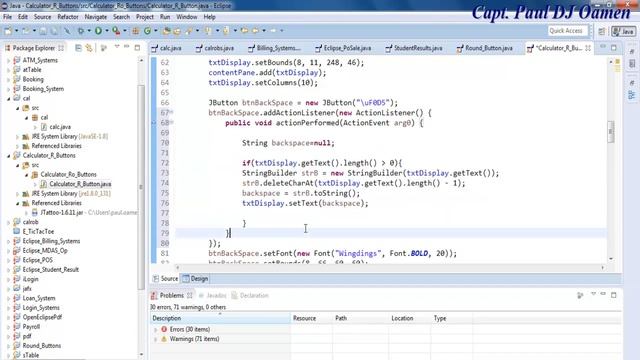Open dropdown next to Run button

pyautogui.click(x=107, y=31)
